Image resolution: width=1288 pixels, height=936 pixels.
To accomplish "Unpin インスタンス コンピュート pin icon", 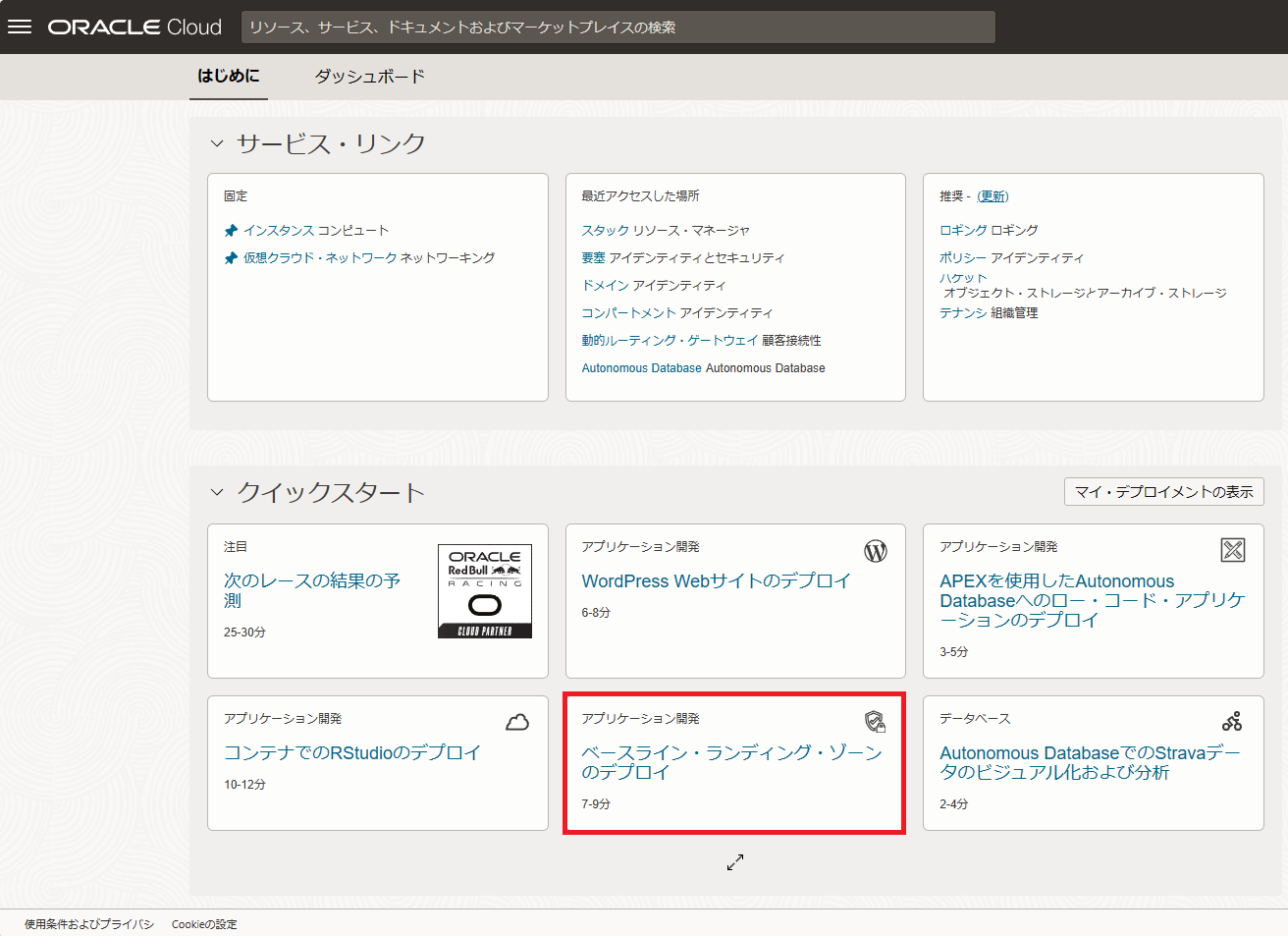I will 231,231.
